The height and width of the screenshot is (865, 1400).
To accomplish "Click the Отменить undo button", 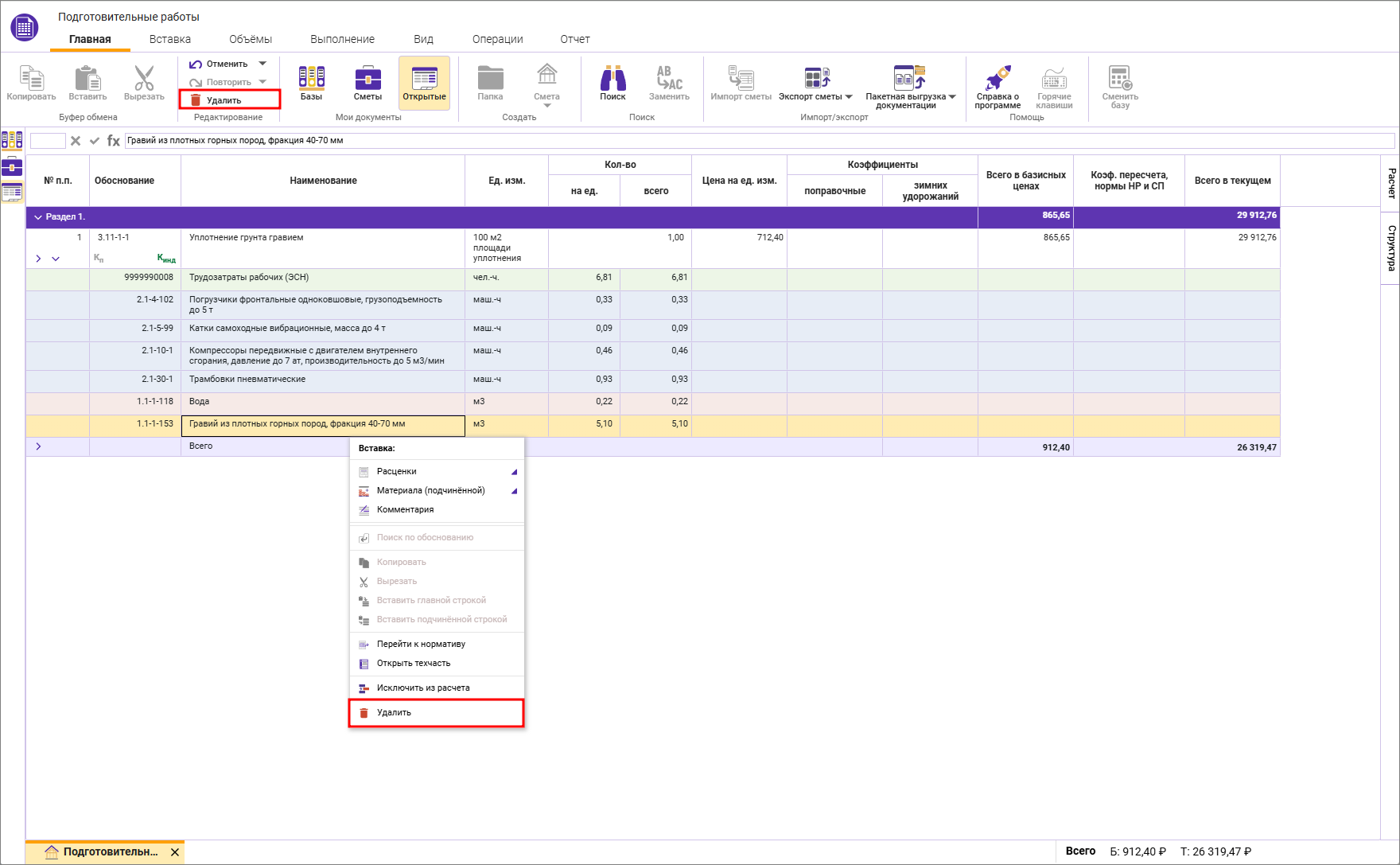I will pos(219,64).
